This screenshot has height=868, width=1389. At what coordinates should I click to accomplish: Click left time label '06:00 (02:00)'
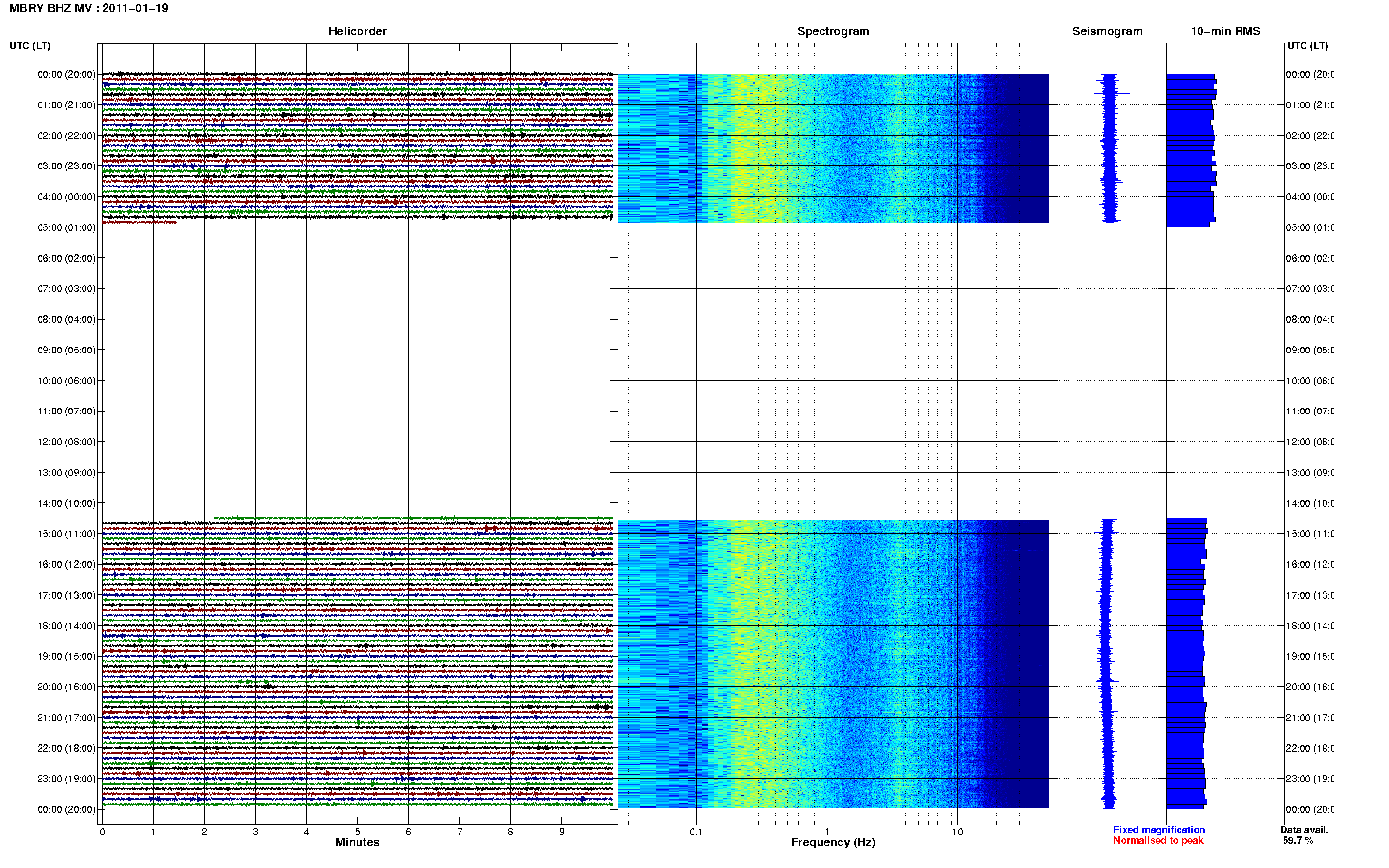point(66,258)
